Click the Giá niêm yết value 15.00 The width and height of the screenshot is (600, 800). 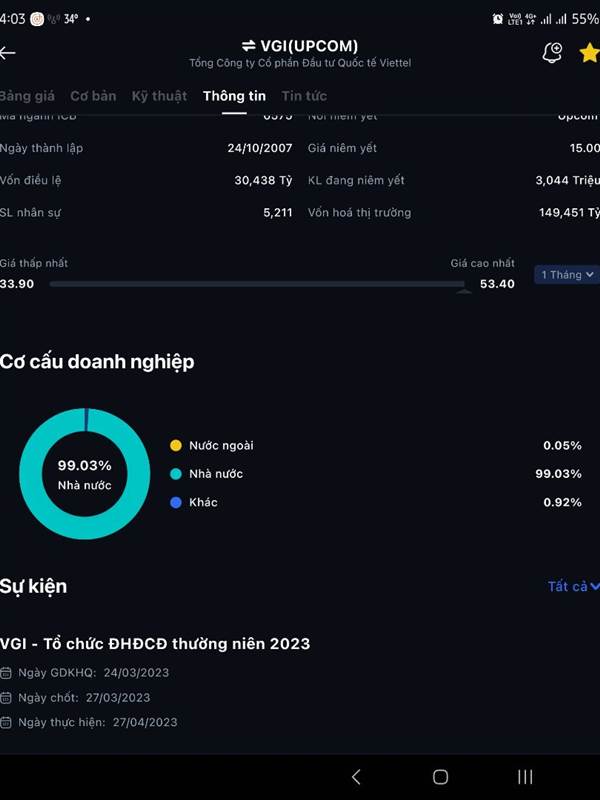(x=585, y=148)
